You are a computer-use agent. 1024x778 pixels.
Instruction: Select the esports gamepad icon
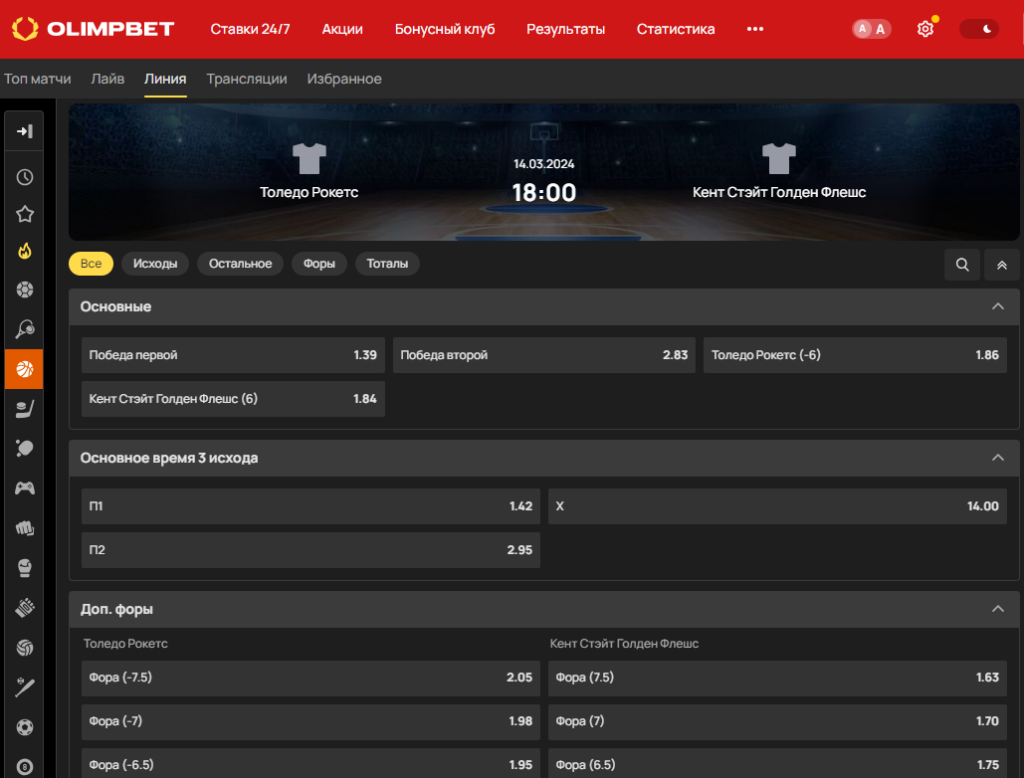click(24, 488)
